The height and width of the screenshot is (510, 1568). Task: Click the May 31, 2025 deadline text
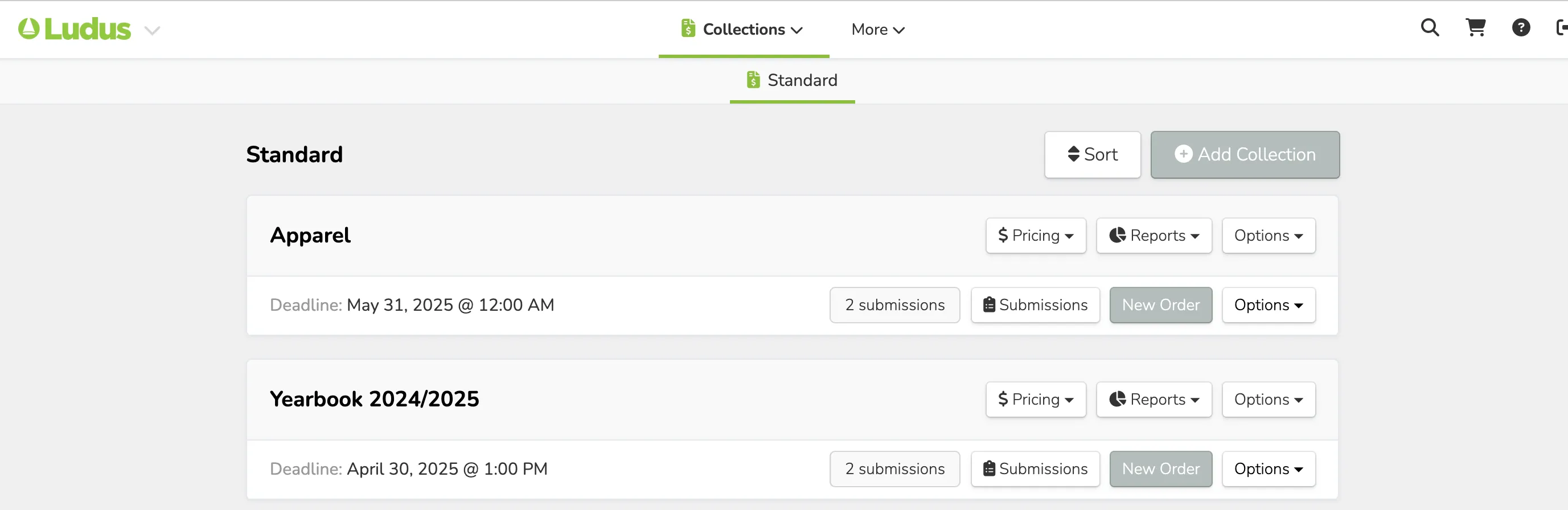pos(450,305)
